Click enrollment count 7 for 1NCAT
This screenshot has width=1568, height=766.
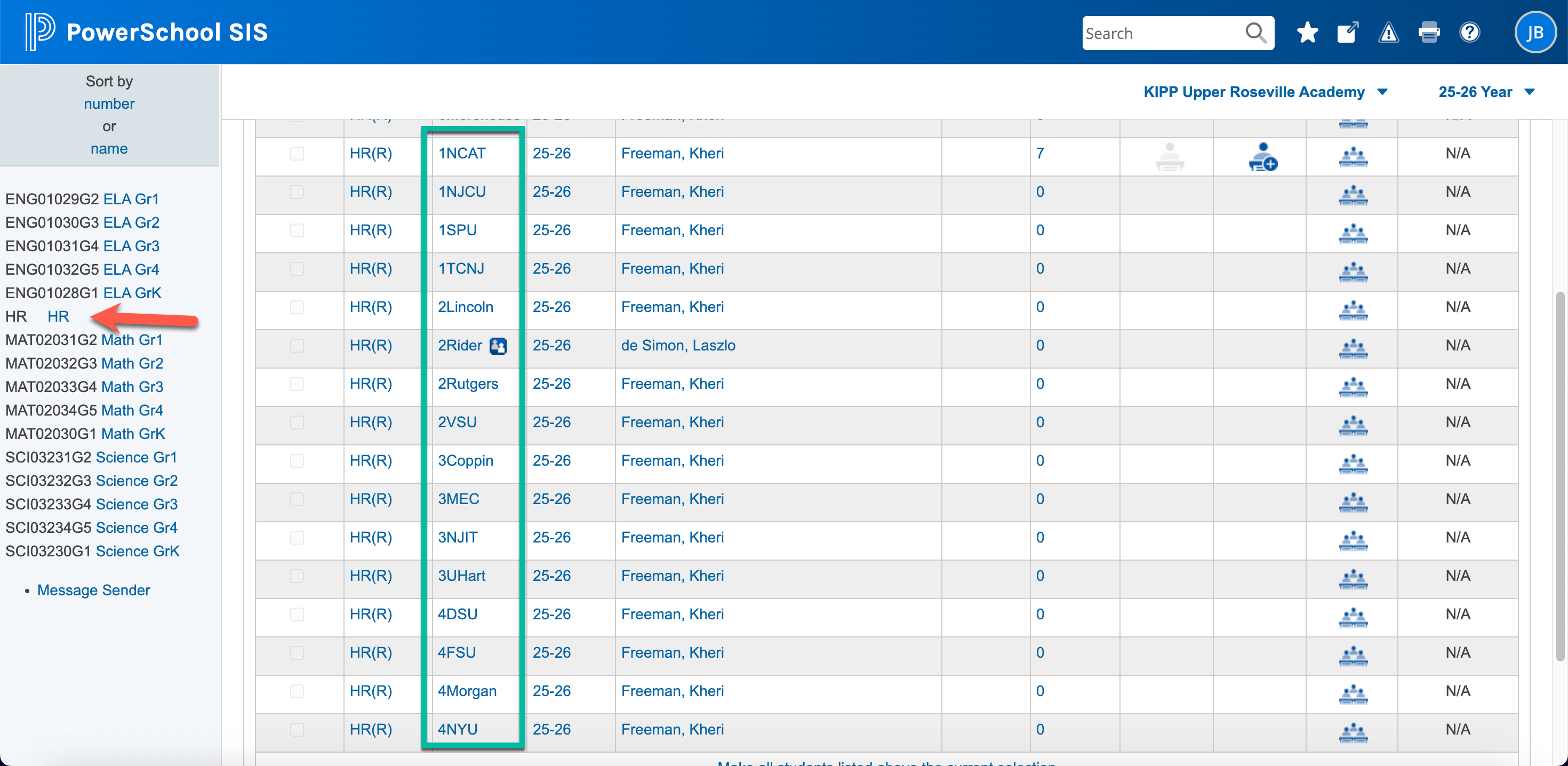[x=1040, y=154]
